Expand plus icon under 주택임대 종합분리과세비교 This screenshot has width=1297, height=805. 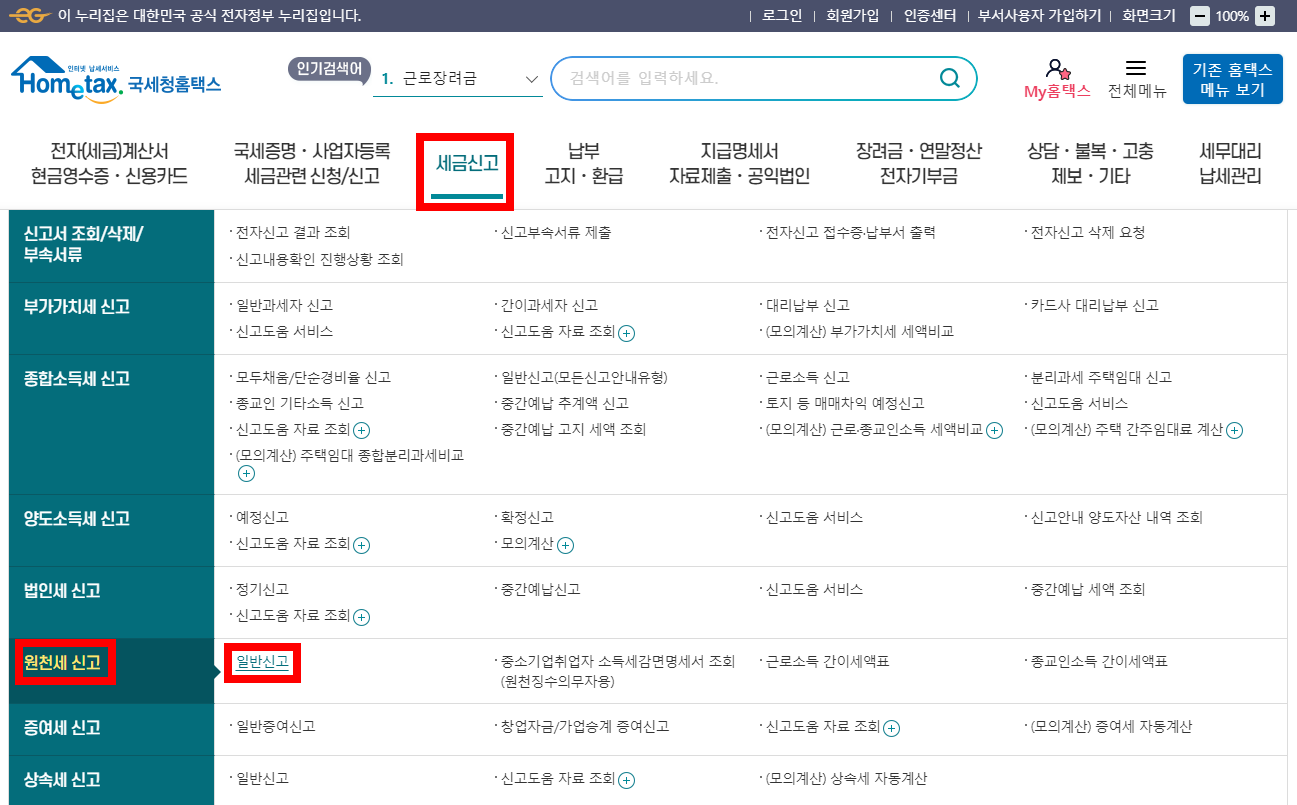pos(246,473)
